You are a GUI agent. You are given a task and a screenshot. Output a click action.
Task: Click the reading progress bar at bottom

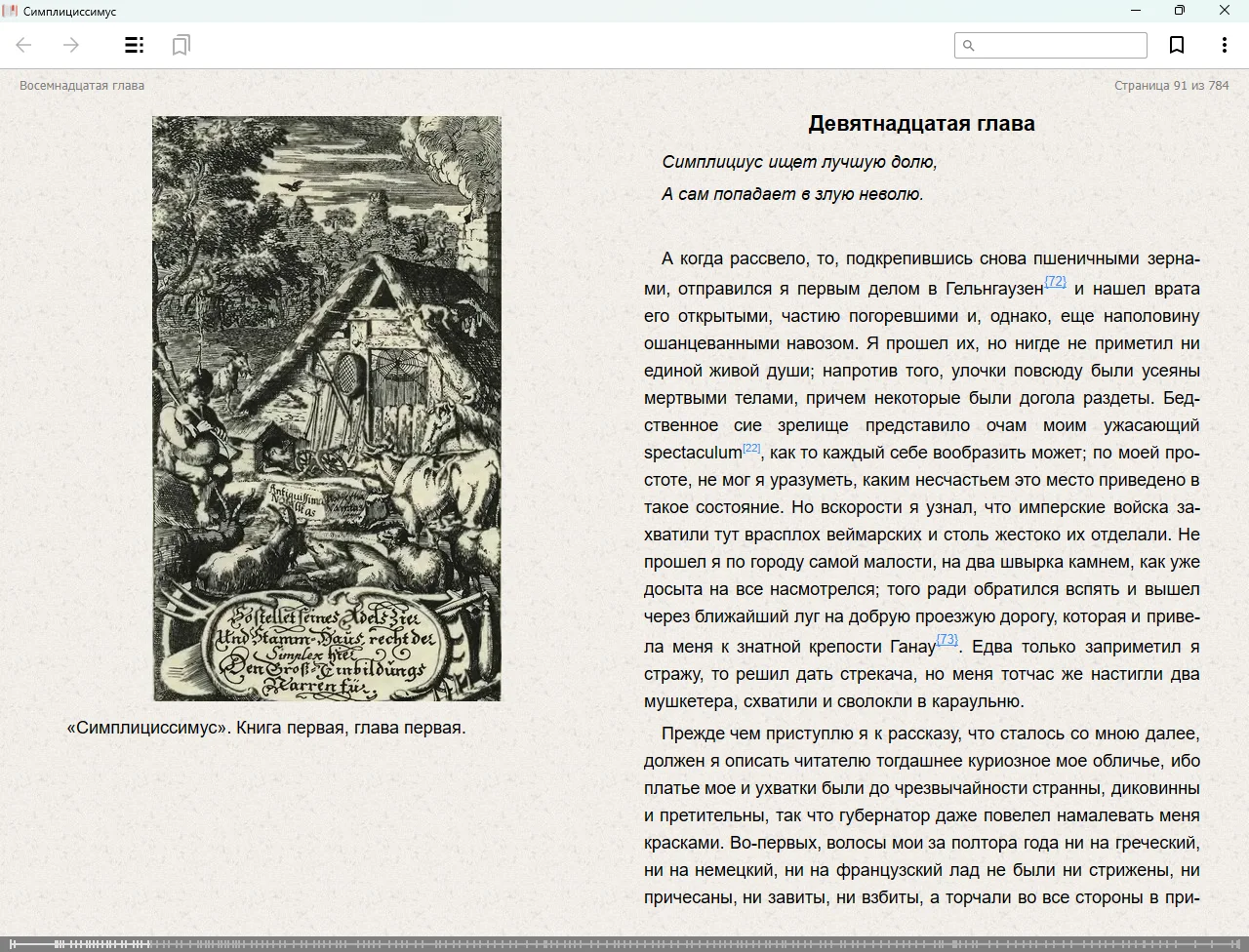pos(624,943)
